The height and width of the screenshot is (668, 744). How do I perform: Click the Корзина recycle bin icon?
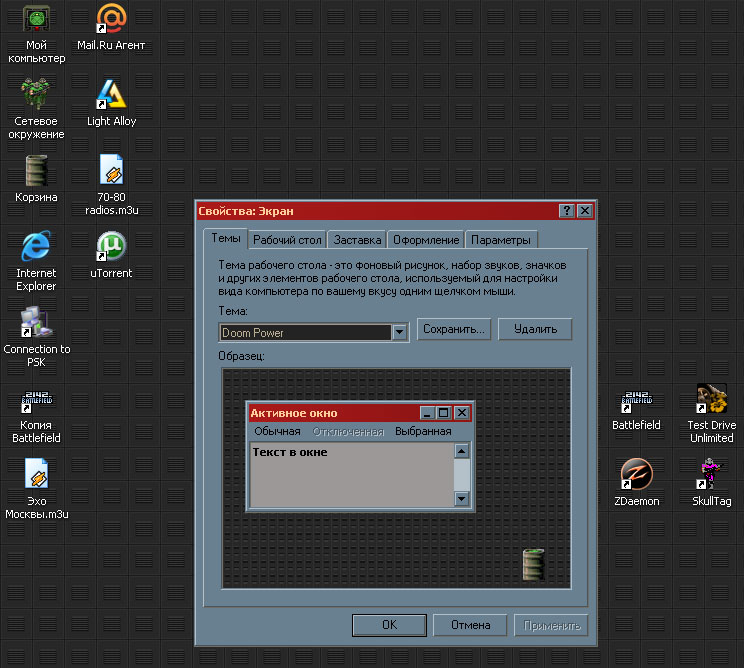(x=36, y=171)
